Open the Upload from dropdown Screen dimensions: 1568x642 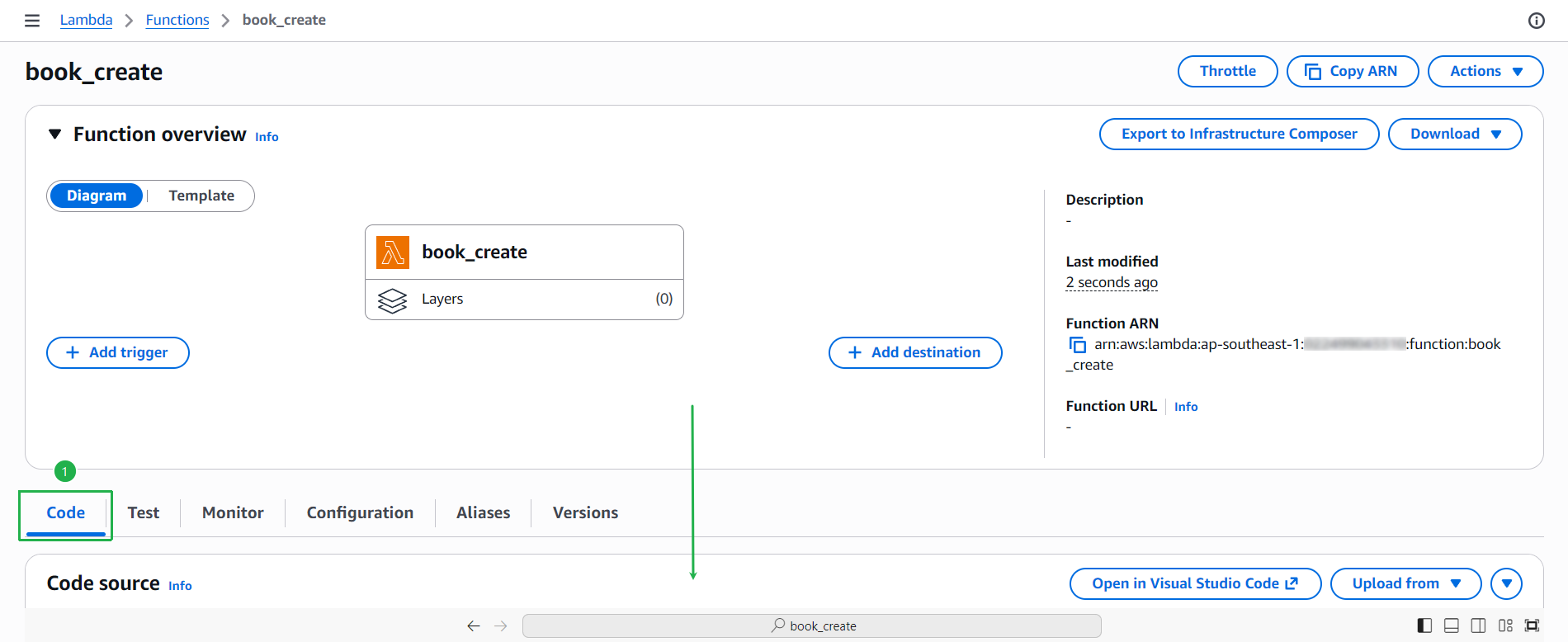click(1405, 583)
